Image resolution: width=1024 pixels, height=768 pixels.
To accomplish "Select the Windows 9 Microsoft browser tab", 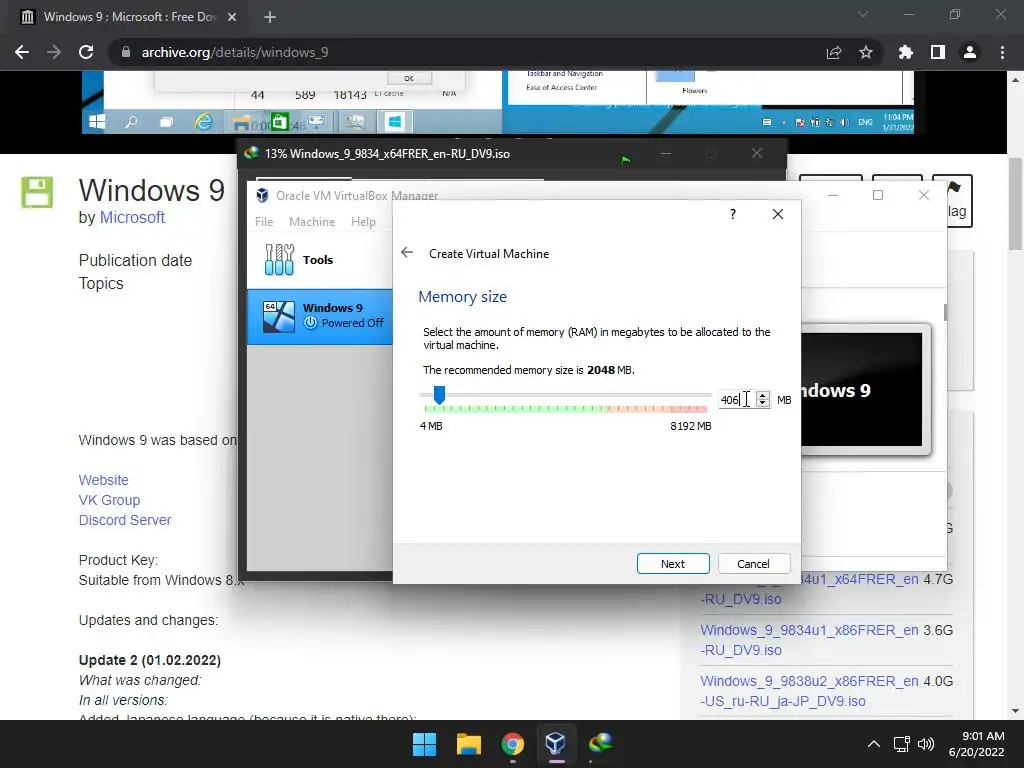I will 129,17.
